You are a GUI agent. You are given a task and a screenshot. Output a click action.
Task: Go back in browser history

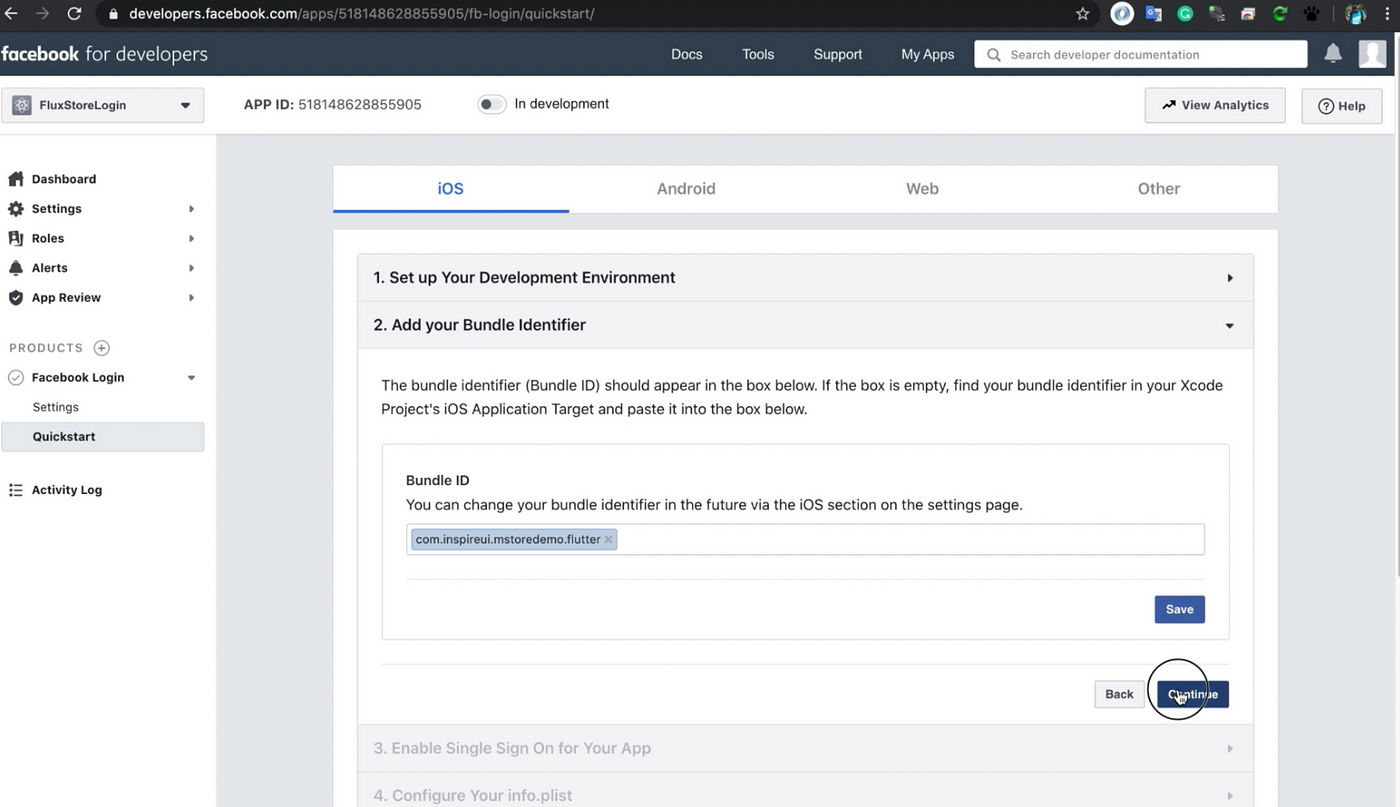click(x=11, y=14)
